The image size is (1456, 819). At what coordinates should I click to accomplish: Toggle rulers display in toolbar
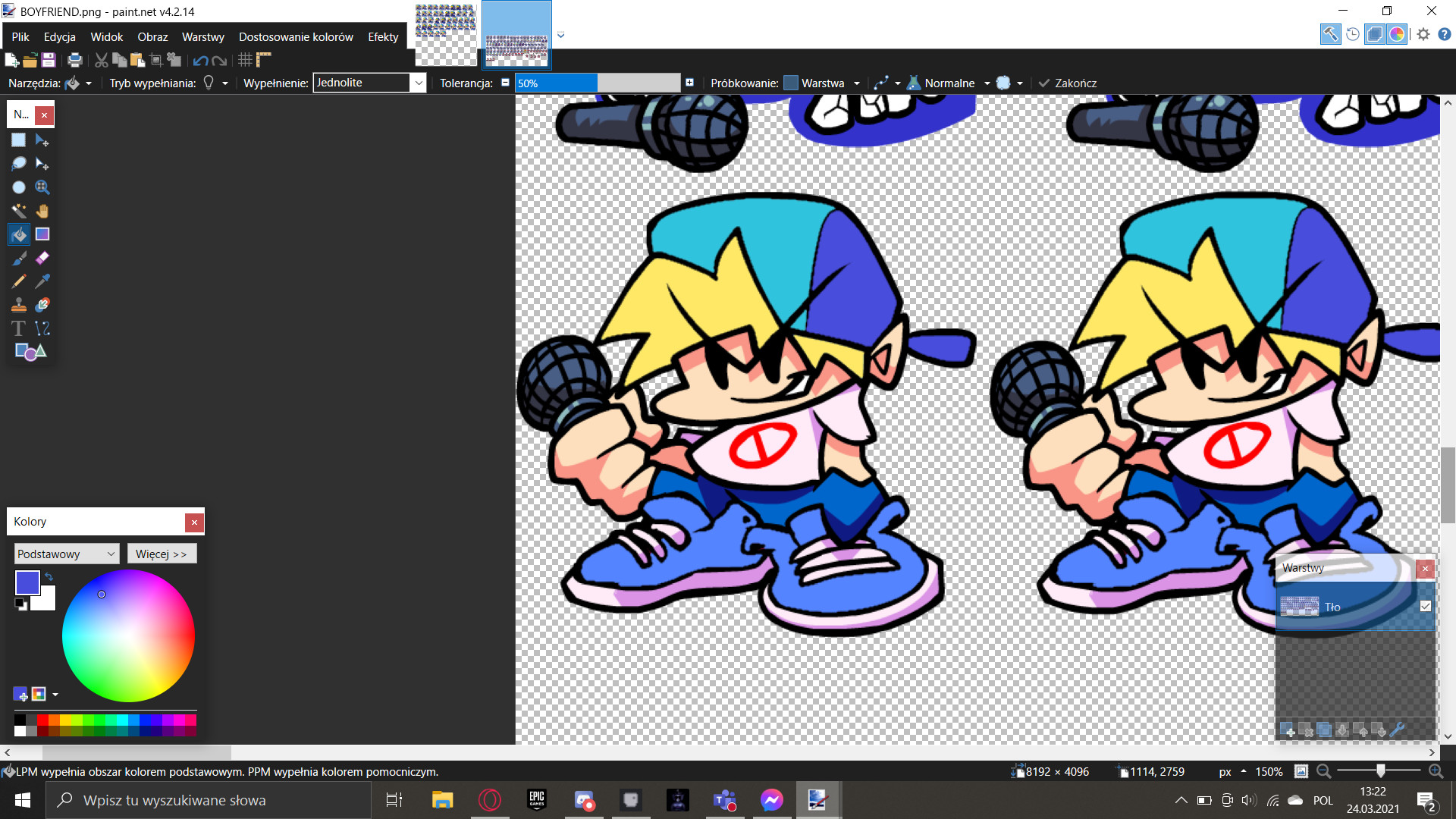click(x=263, y=60)
